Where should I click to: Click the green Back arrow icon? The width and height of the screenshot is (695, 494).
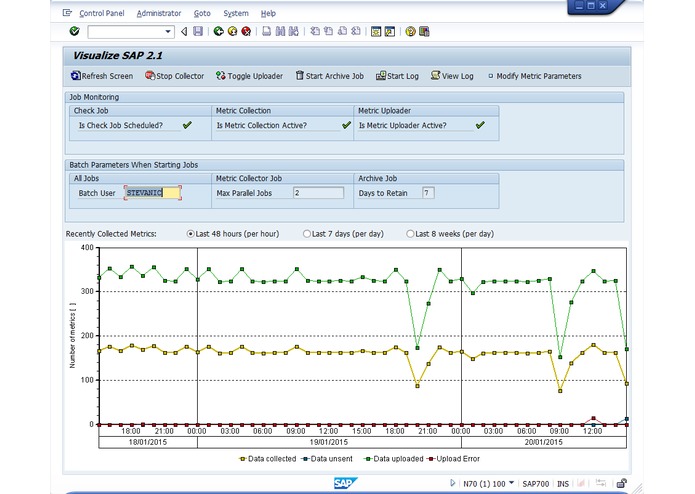(x=218, y=31)
